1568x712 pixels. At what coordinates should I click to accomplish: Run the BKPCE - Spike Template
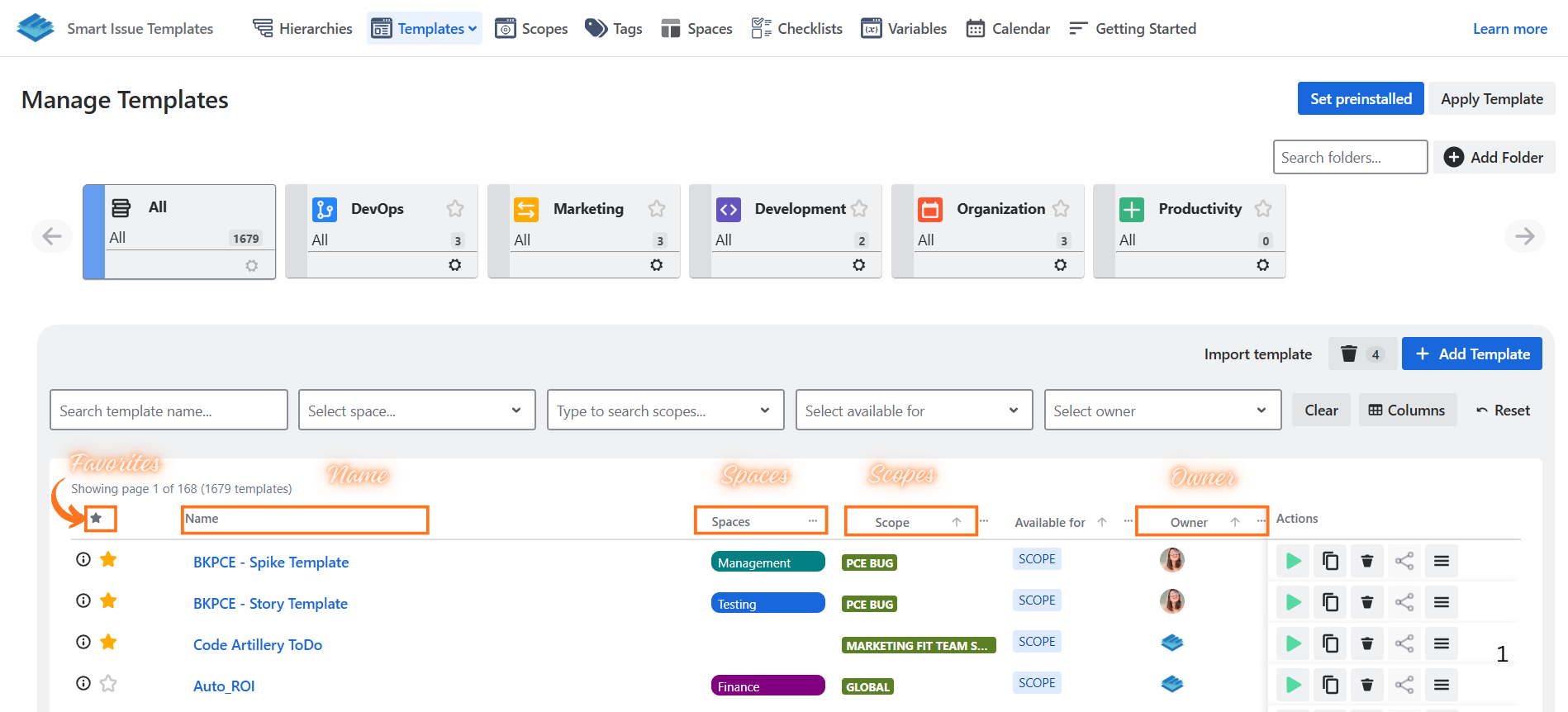pos(1293,561)
